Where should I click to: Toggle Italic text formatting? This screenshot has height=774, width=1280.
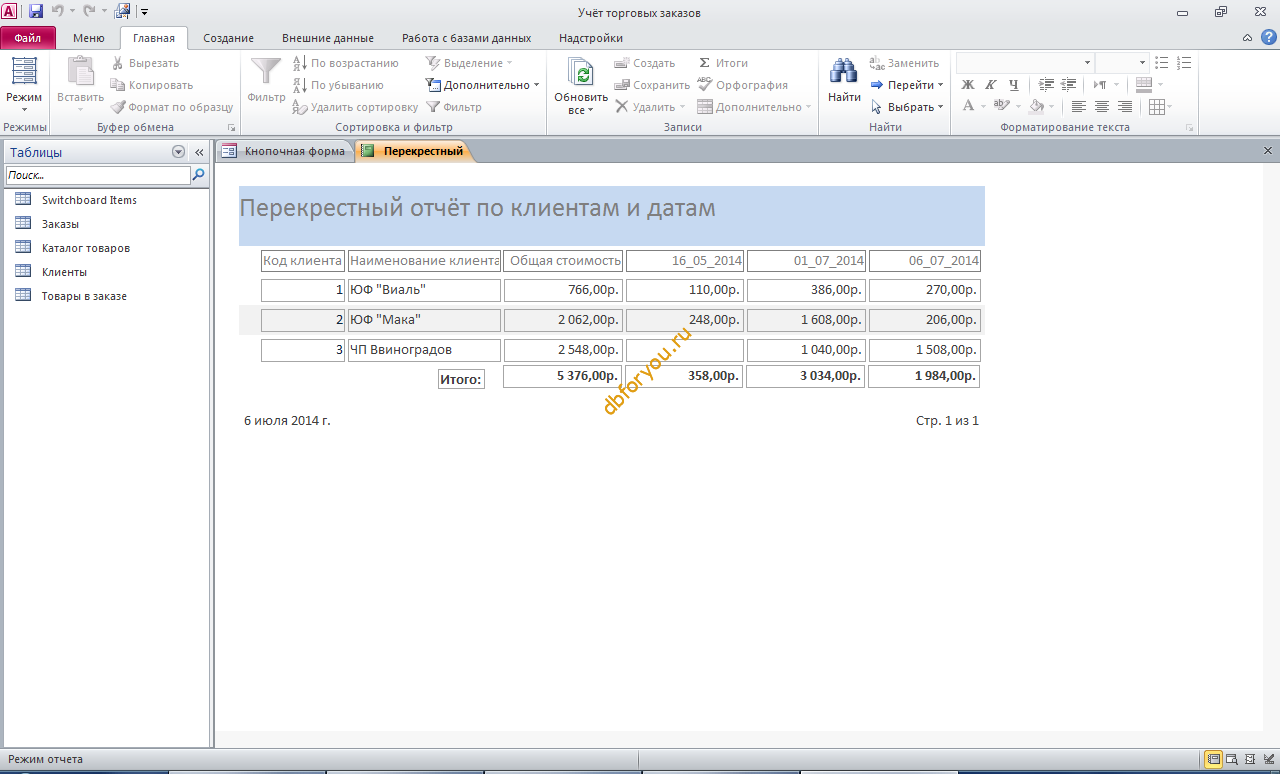pos(991,85)
